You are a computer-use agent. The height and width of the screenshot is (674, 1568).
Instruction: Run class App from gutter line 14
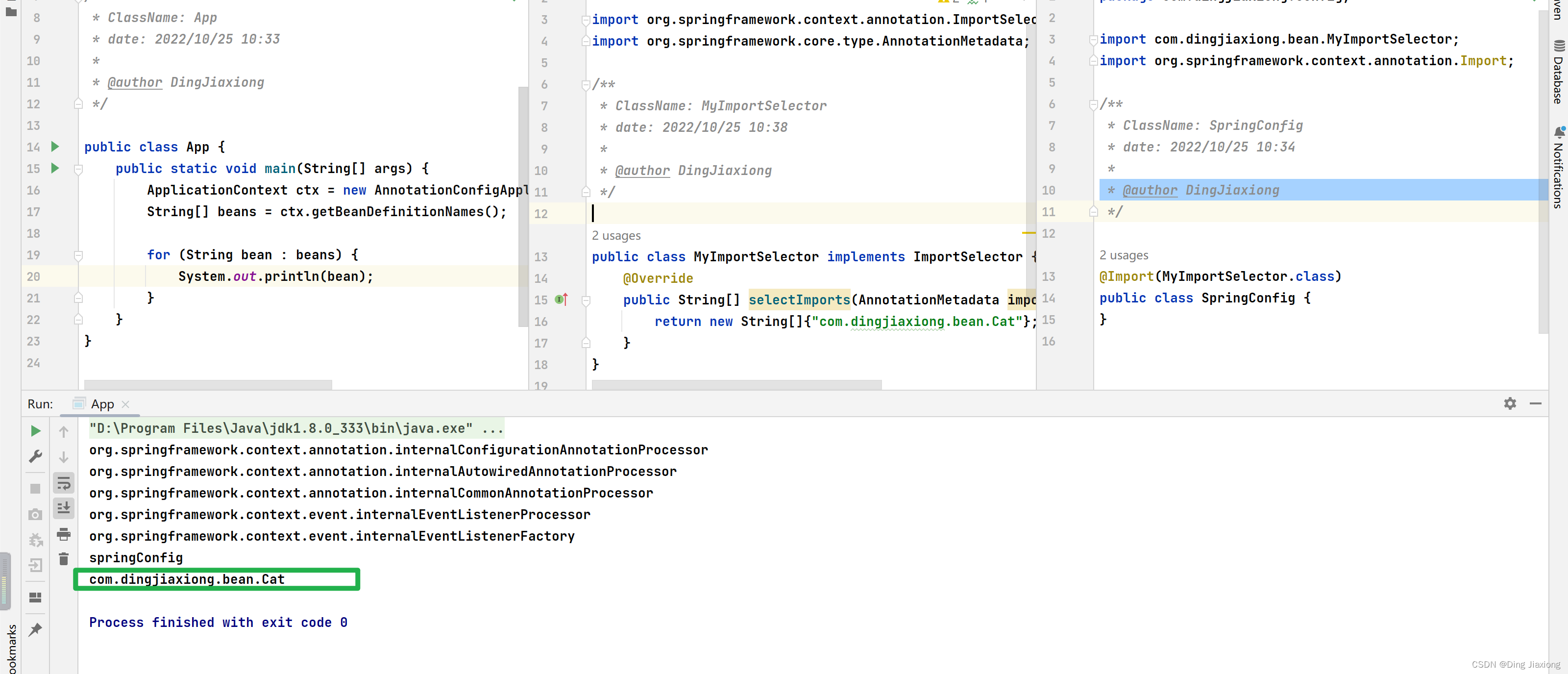coord(55,147)
